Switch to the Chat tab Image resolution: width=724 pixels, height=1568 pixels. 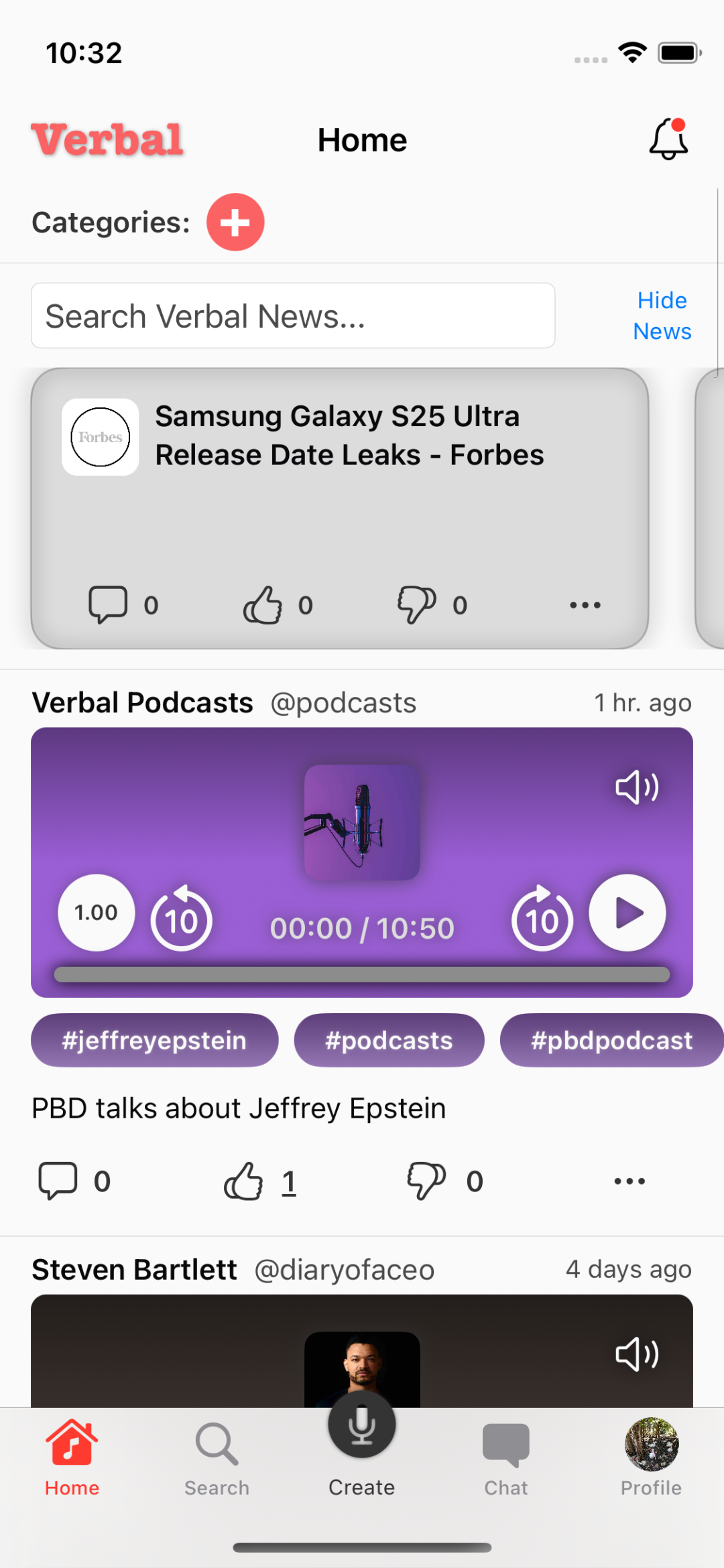tap(506, 1457)
